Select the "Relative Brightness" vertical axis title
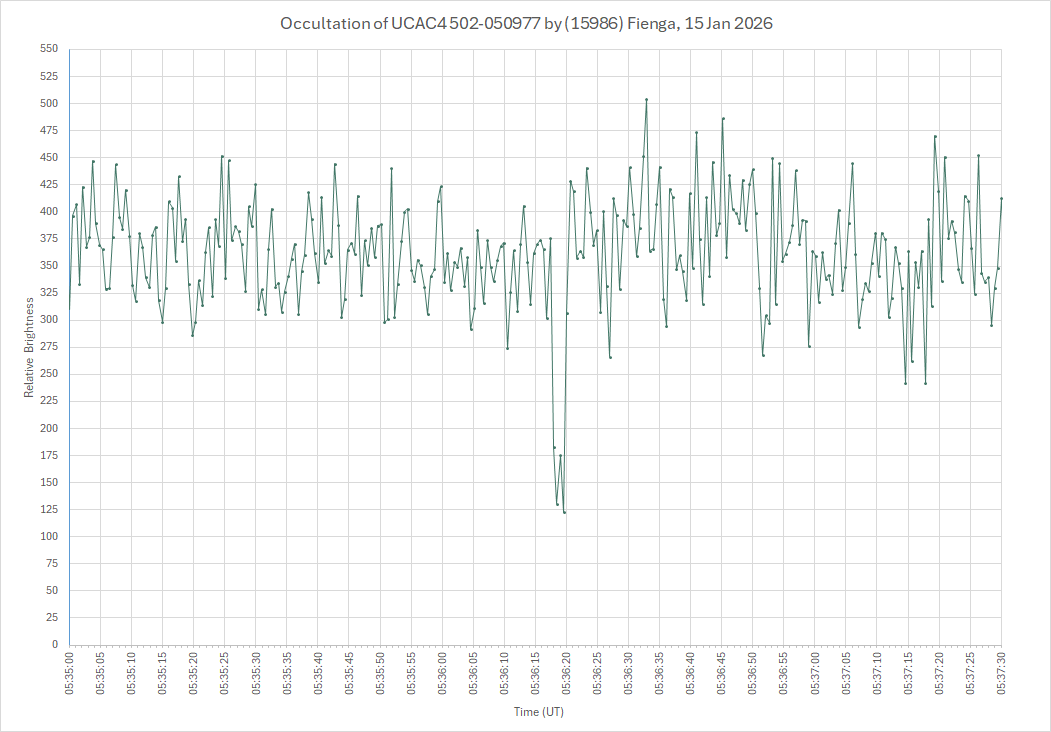Image resolution: width=1051 pixels, height=732 pixels. coord(29,347)
